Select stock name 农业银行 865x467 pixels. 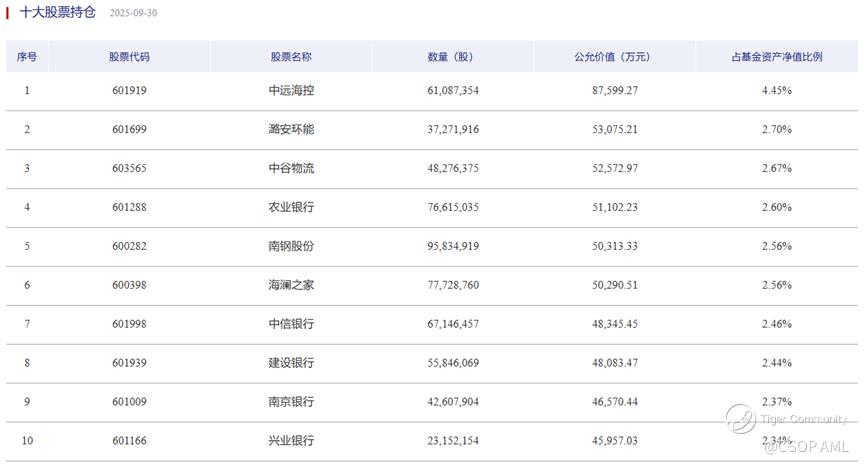[291, 207]
